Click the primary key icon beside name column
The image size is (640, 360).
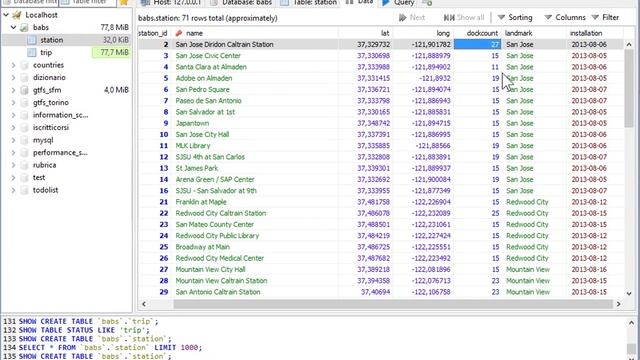(x=179, y=33)
